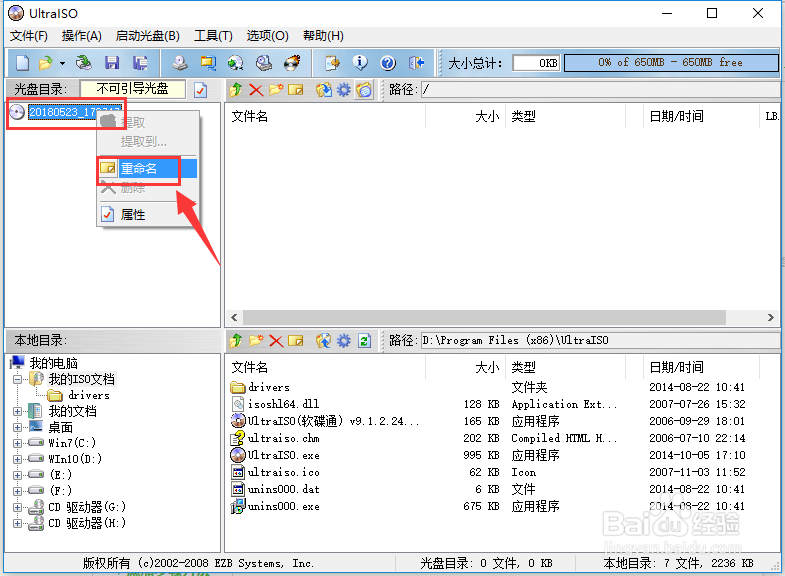Expand the 我的文档 tree node
785x576 pixels.
[17, 411]
